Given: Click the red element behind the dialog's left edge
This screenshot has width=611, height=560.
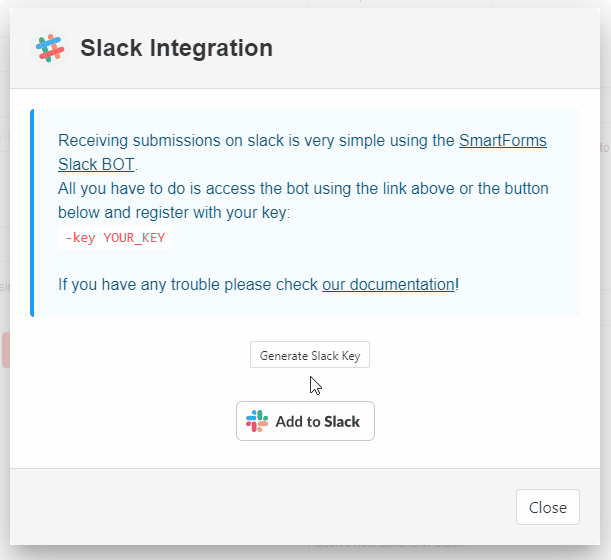Looking at the screenshot, I should [x=5, y=350].
